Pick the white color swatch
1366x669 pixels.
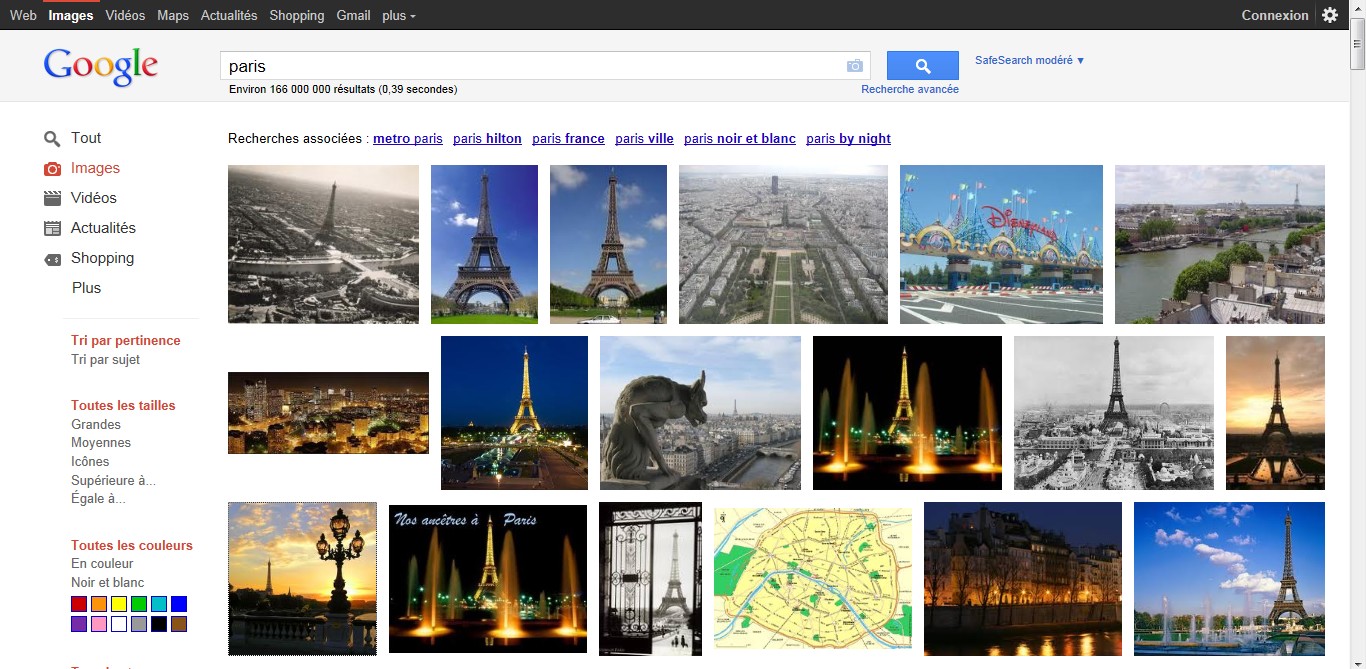(x=119, y=624)
